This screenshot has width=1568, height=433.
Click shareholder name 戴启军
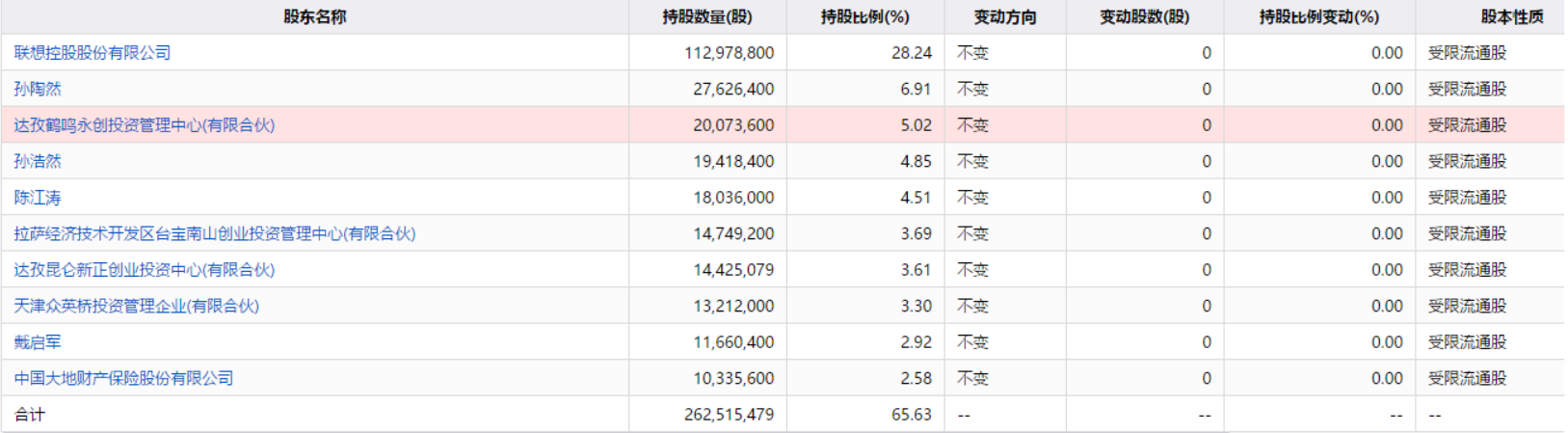pos(38,342)
